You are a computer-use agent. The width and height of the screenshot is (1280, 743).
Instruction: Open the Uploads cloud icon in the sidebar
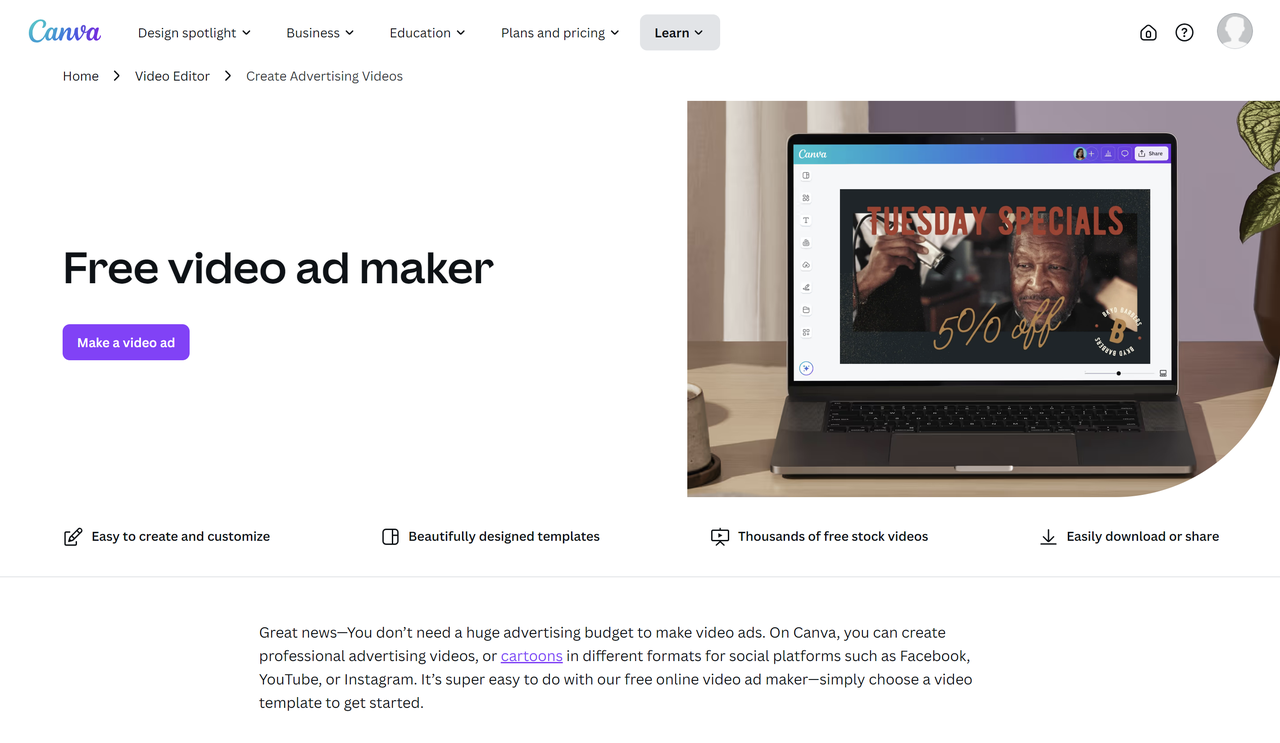pos(805,265)
